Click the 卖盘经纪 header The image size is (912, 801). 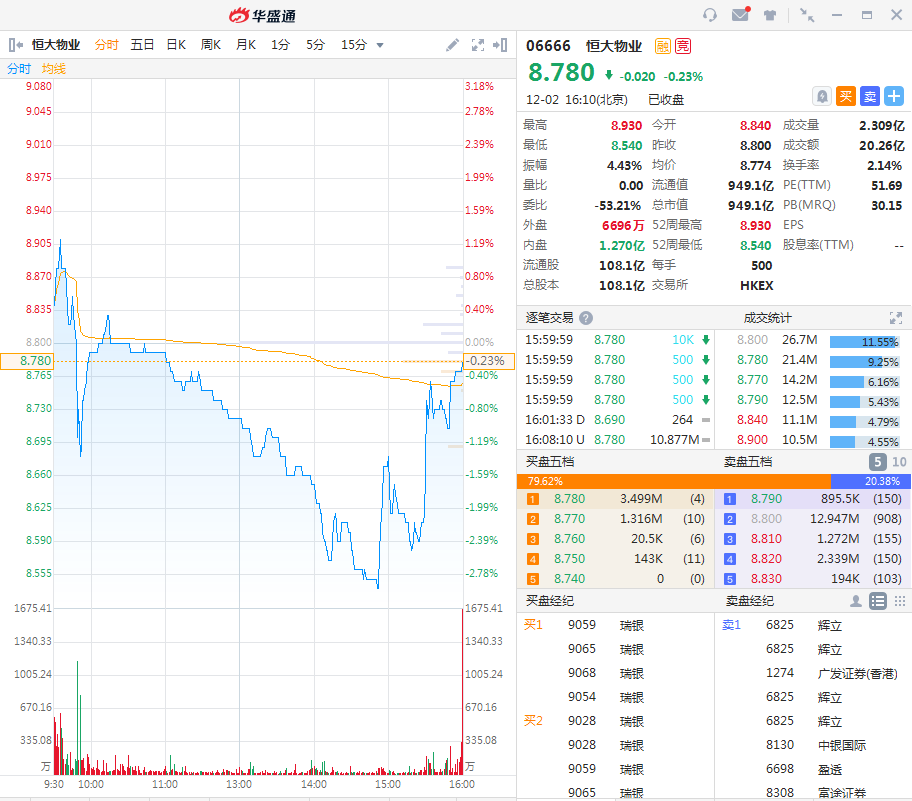[750, 601]
